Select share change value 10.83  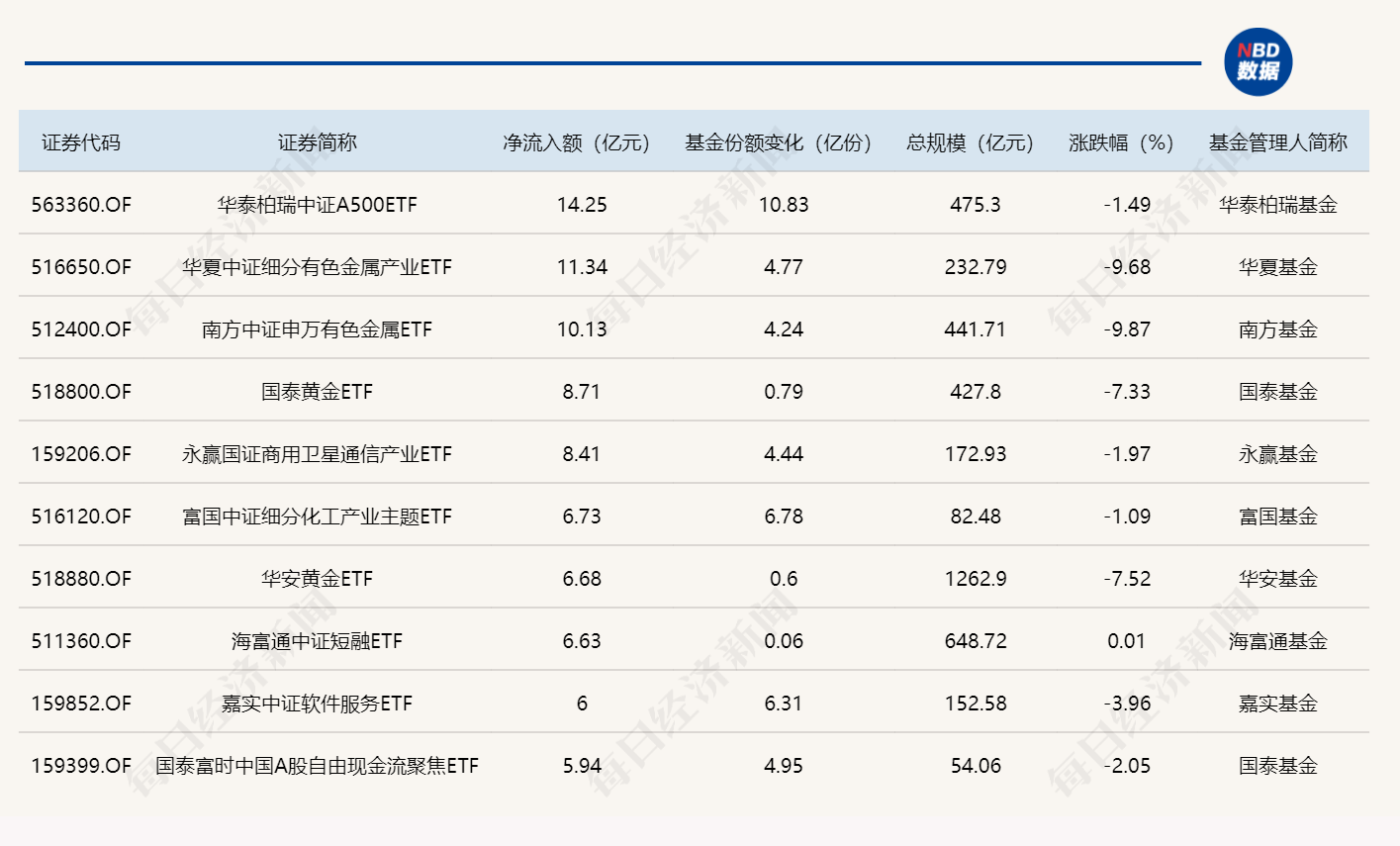pyautogui.click(x=784, y=205)
